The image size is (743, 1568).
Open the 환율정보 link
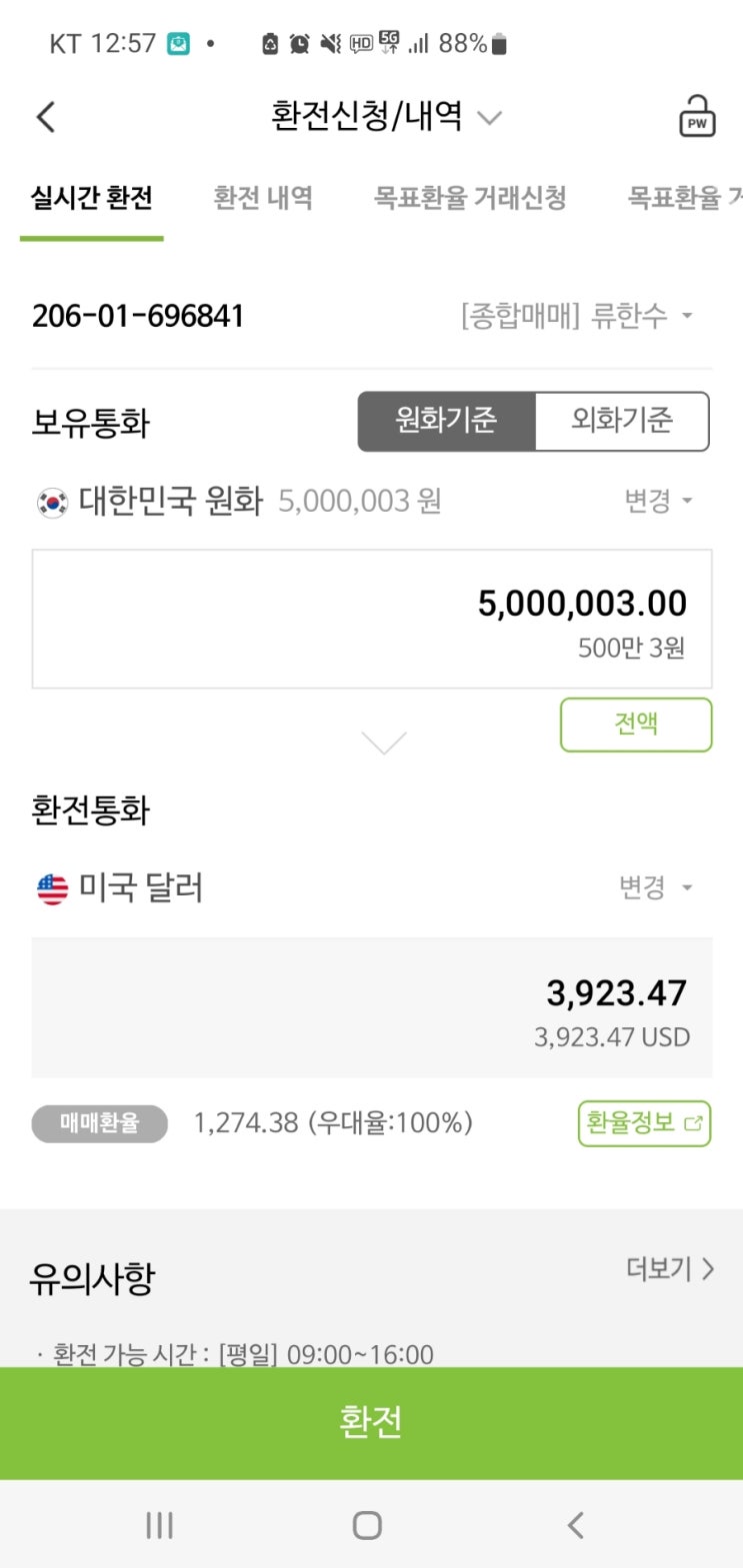point(644,1123)
